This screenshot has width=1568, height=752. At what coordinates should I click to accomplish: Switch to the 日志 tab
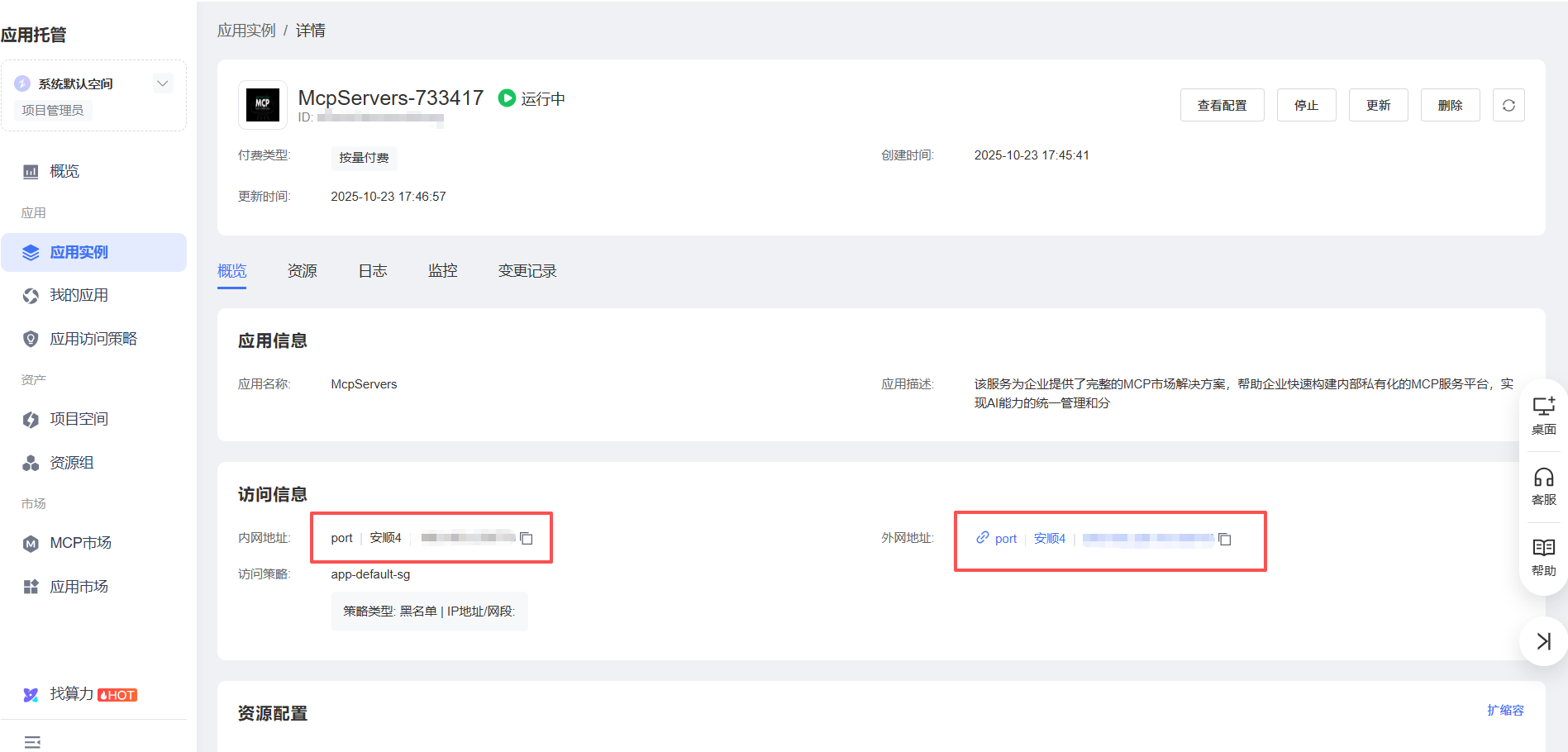[372, 271]
